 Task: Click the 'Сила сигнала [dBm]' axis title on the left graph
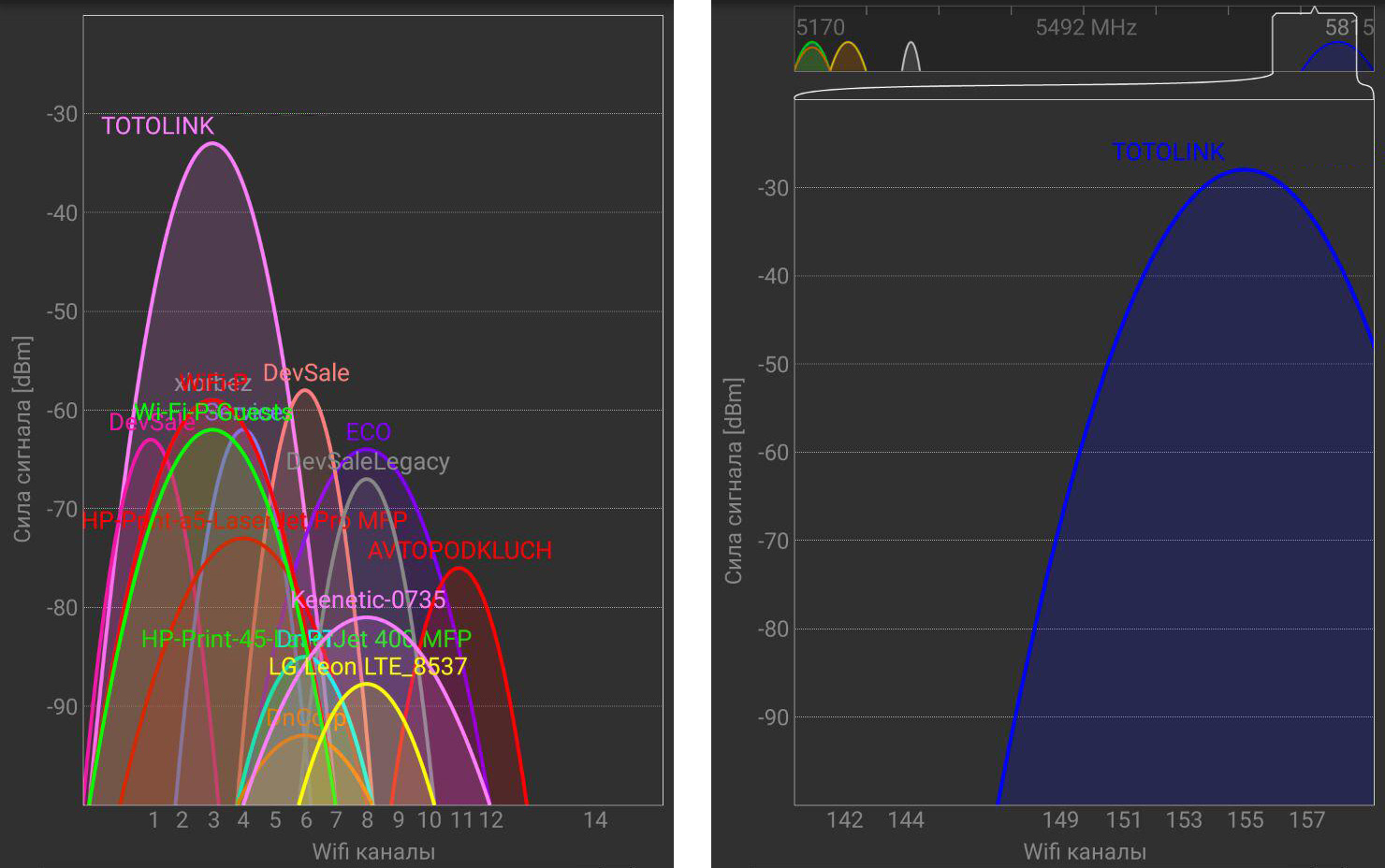tap(22, 439)
